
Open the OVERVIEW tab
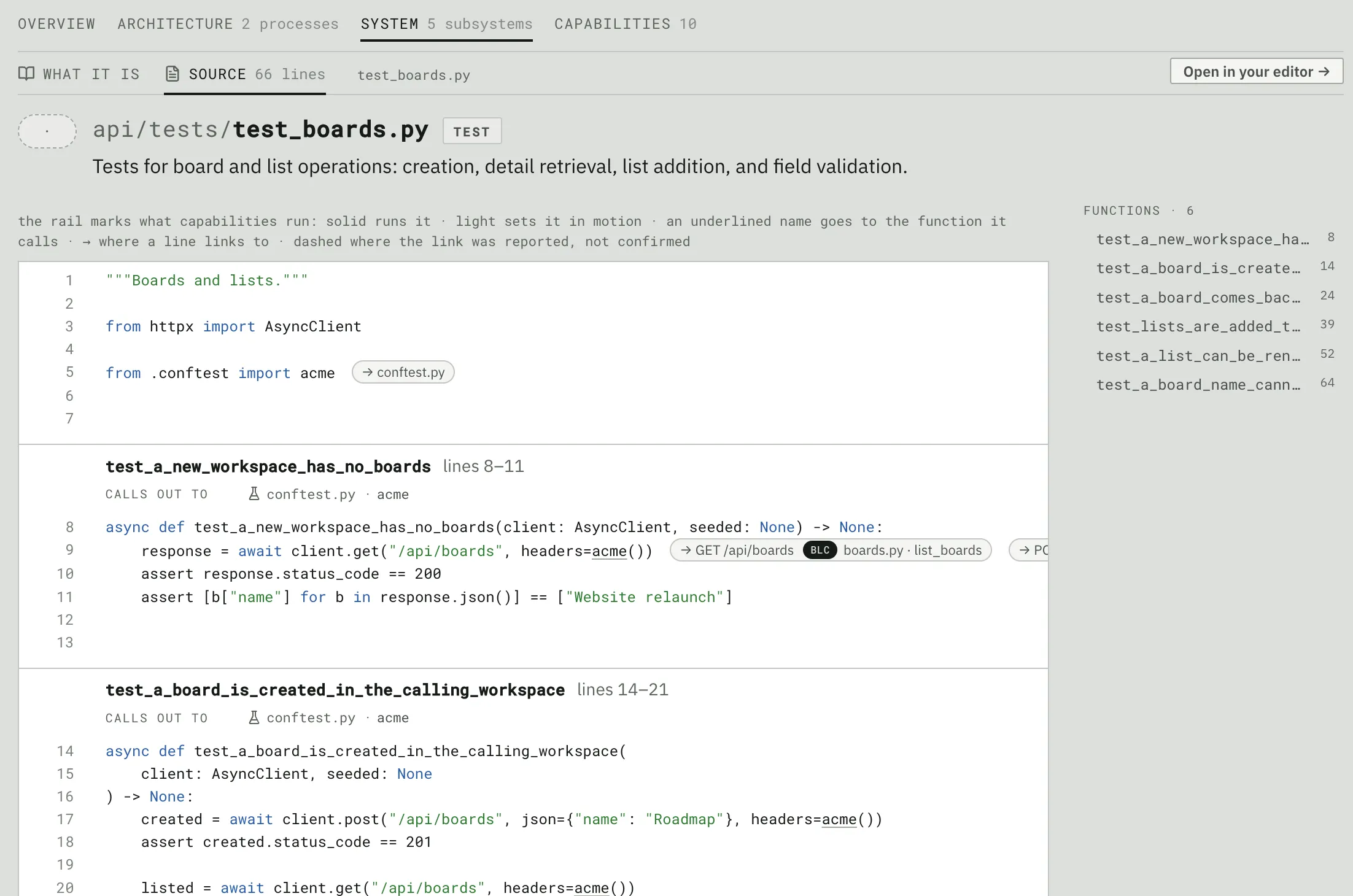tap(56, 24)
